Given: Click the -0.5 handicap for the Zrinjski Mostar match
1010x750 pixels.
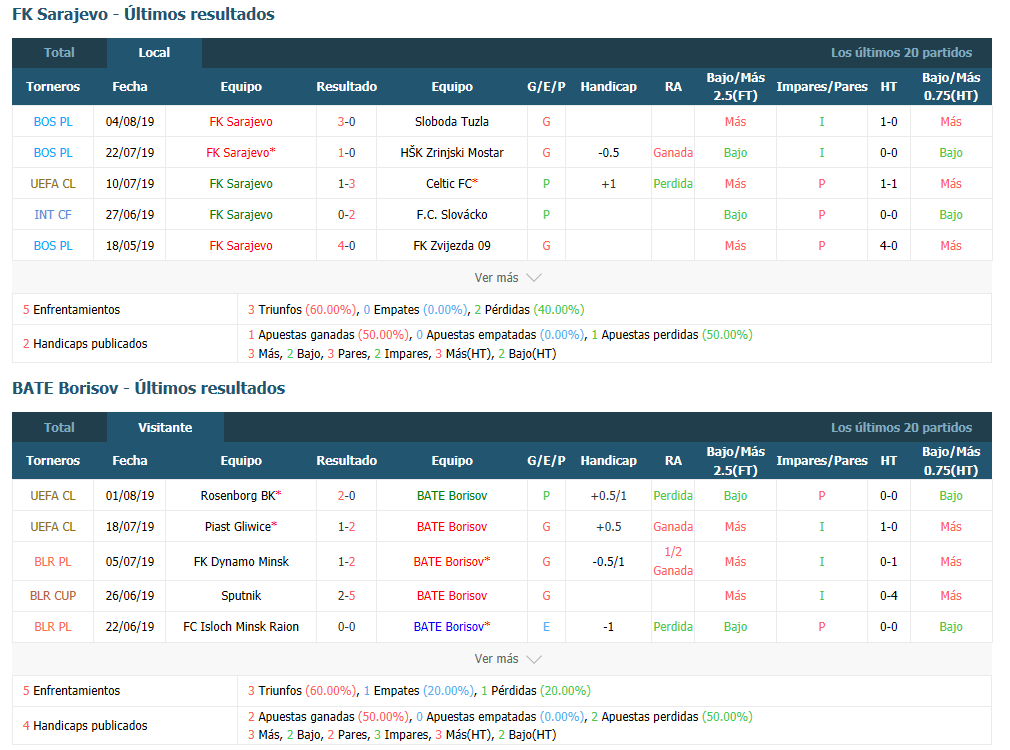Looking at the screenshot, I should 608,153.
